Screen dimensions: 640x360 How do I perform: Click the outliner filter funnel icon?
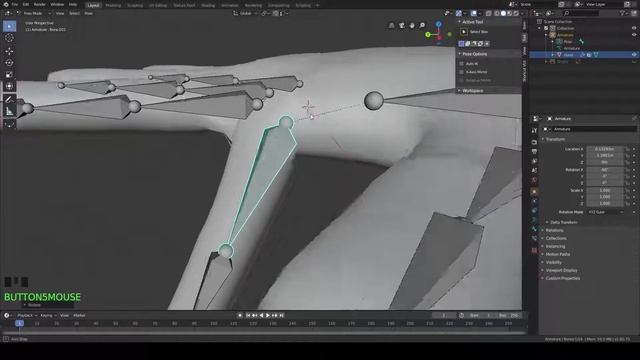622,13
